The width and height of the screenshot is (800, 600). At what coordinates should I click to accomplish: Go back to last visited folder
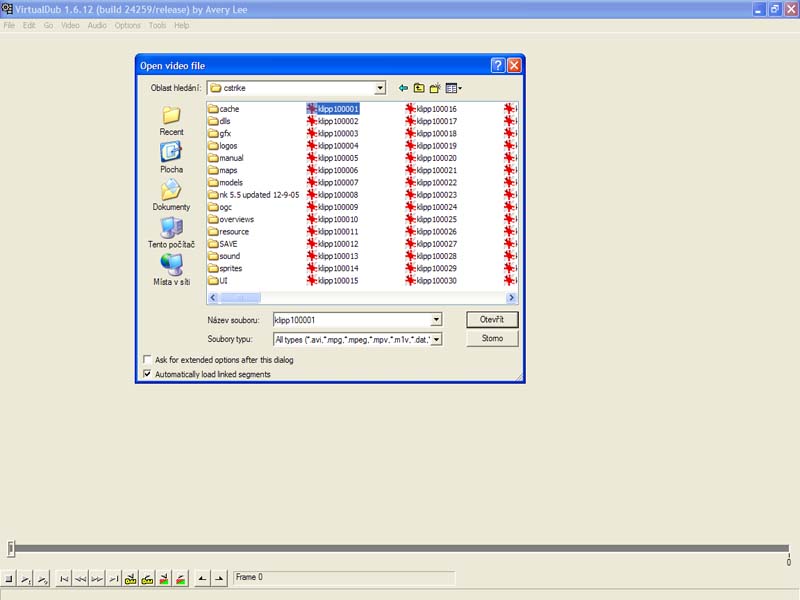tap(403, 88)
